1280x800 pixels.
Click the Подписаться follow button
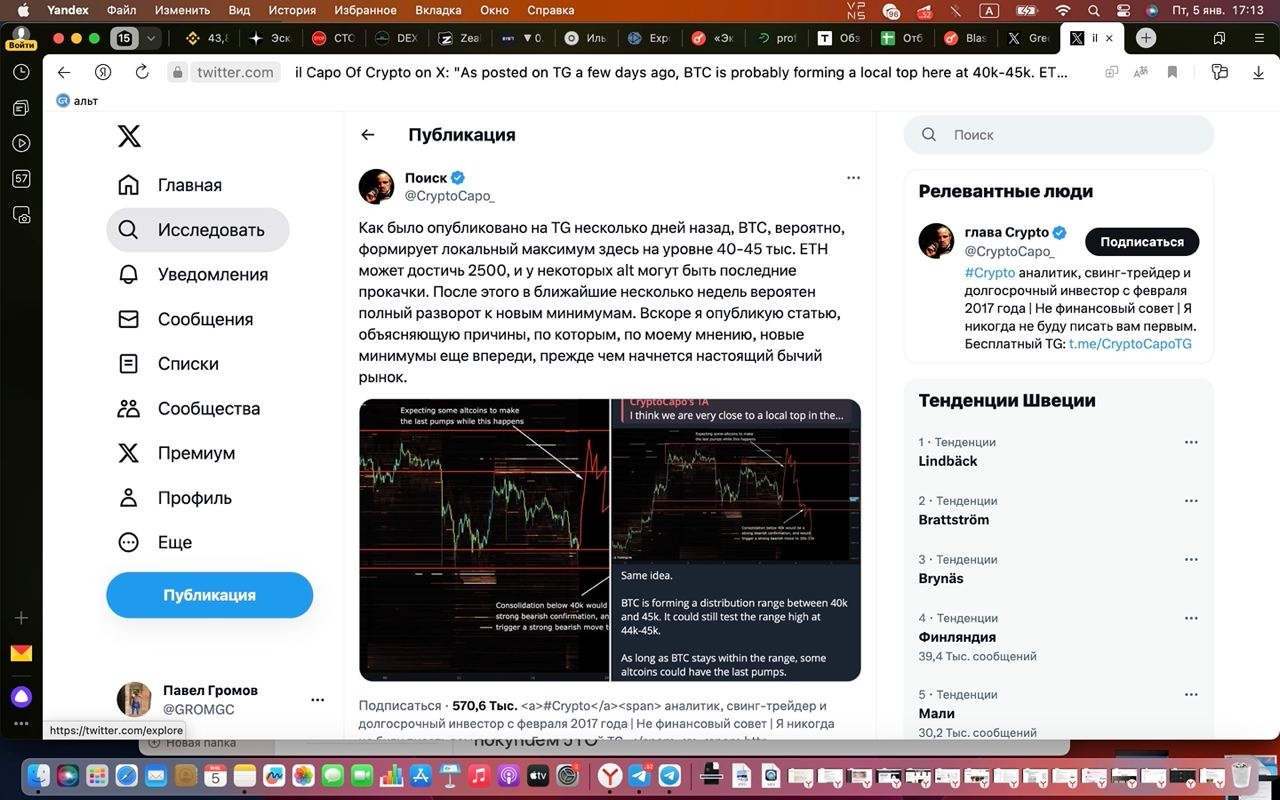point(1142,242)
